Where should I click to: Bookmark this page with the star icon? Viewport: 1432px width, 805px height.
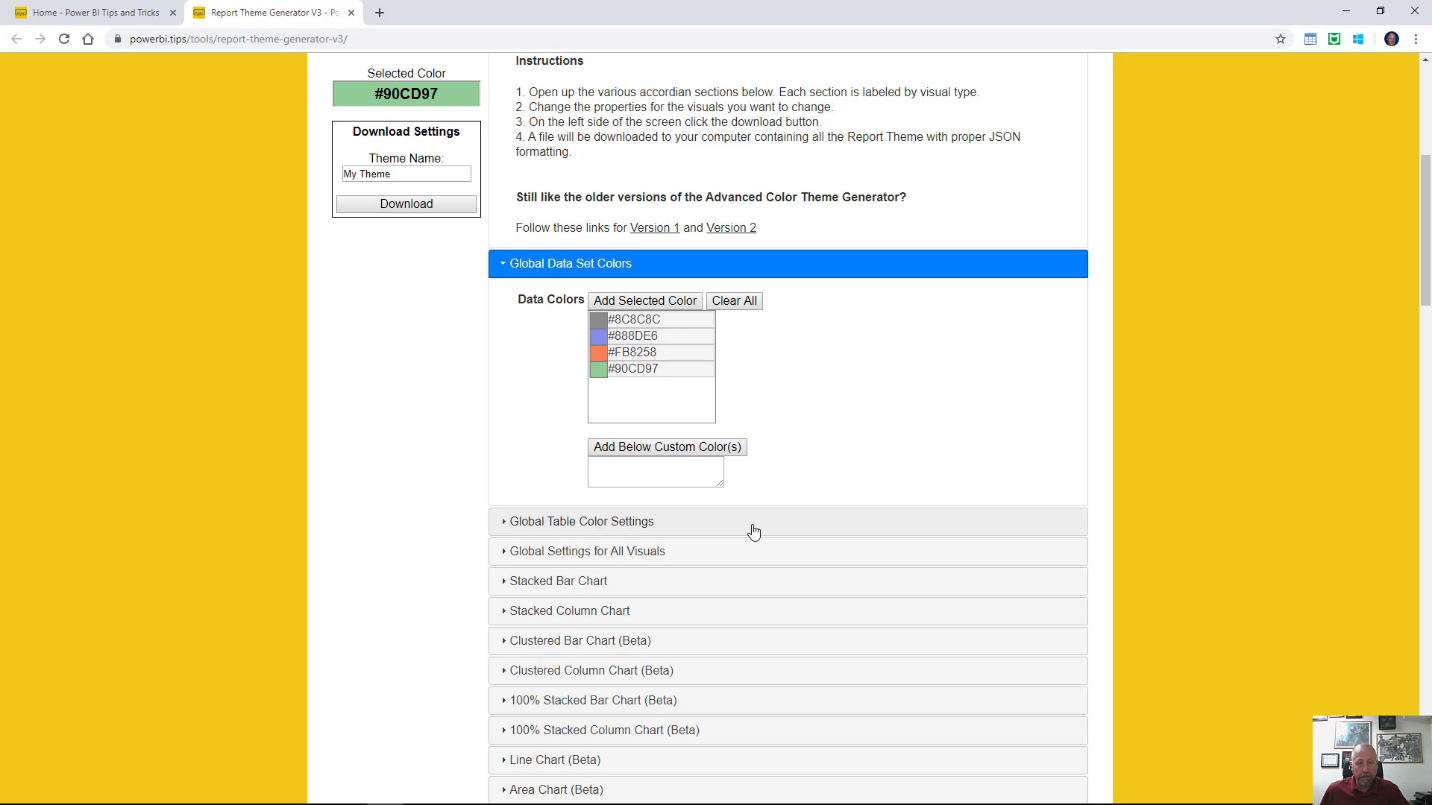1280,39
